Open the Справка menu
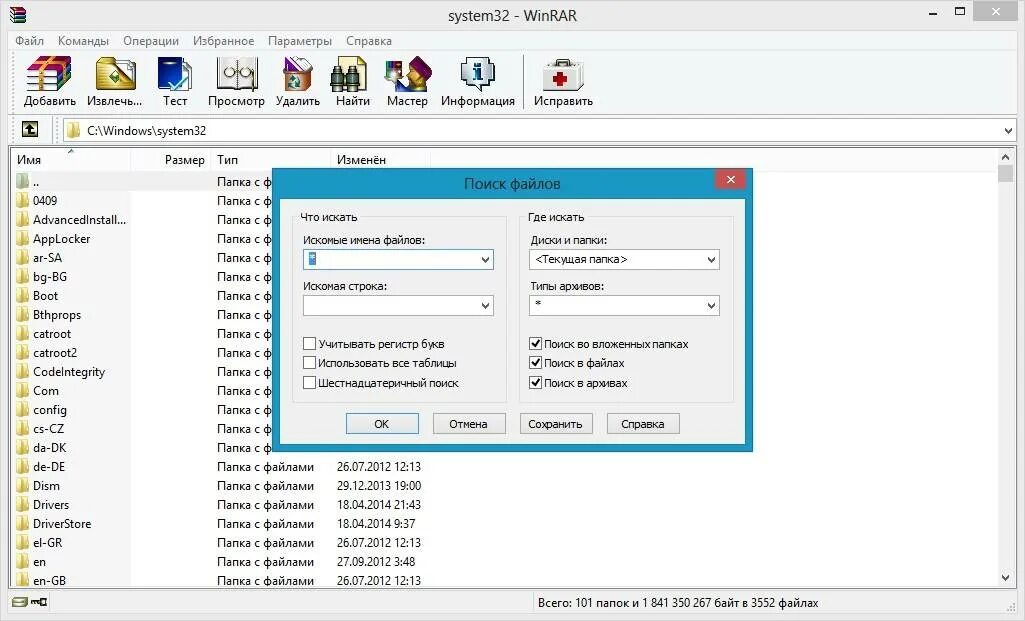 coord(369,41)
